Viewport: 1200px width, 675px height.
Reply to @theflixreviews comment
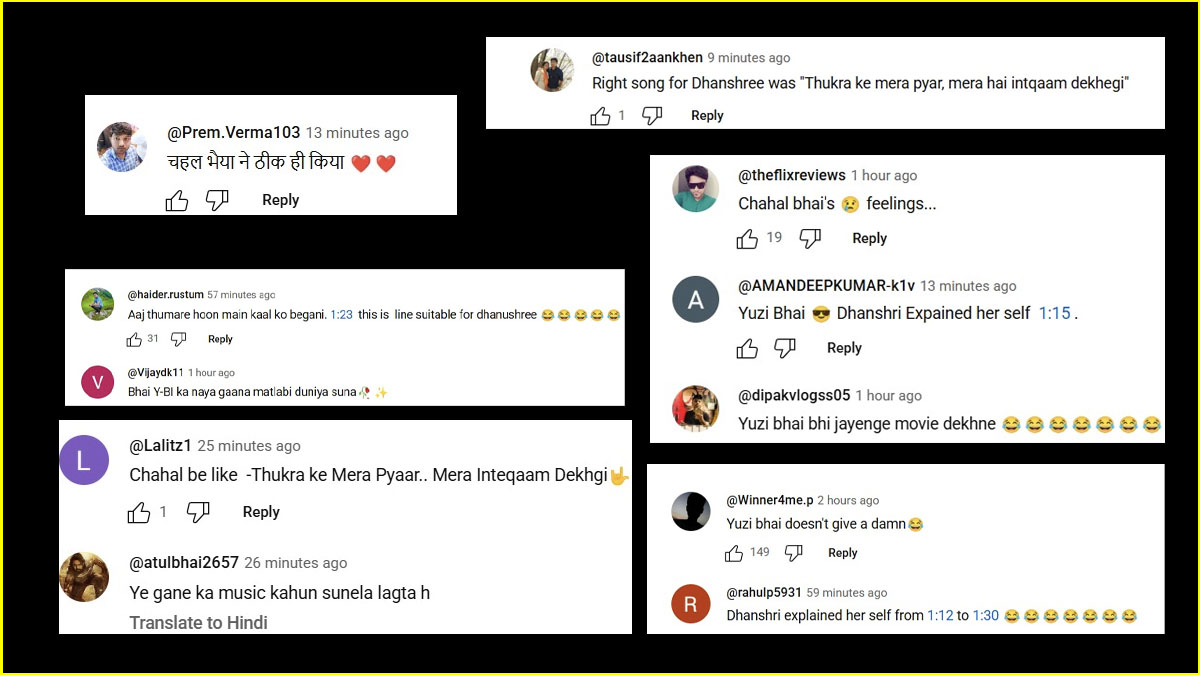pyautogui.click(x=869, y=238)
